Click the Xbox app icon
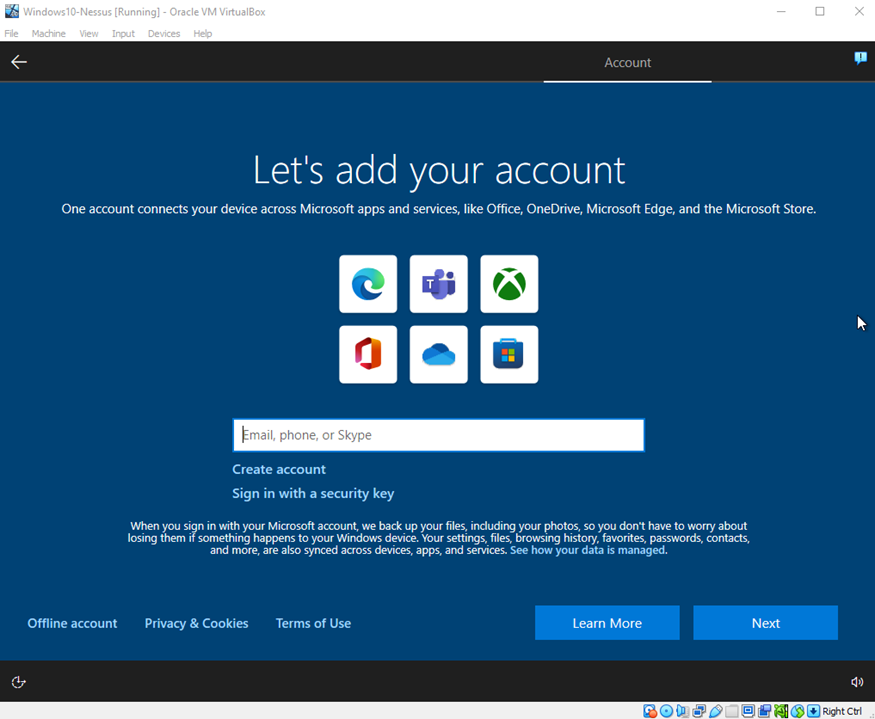This screenshot has width=875, height=719. point(509,284)
